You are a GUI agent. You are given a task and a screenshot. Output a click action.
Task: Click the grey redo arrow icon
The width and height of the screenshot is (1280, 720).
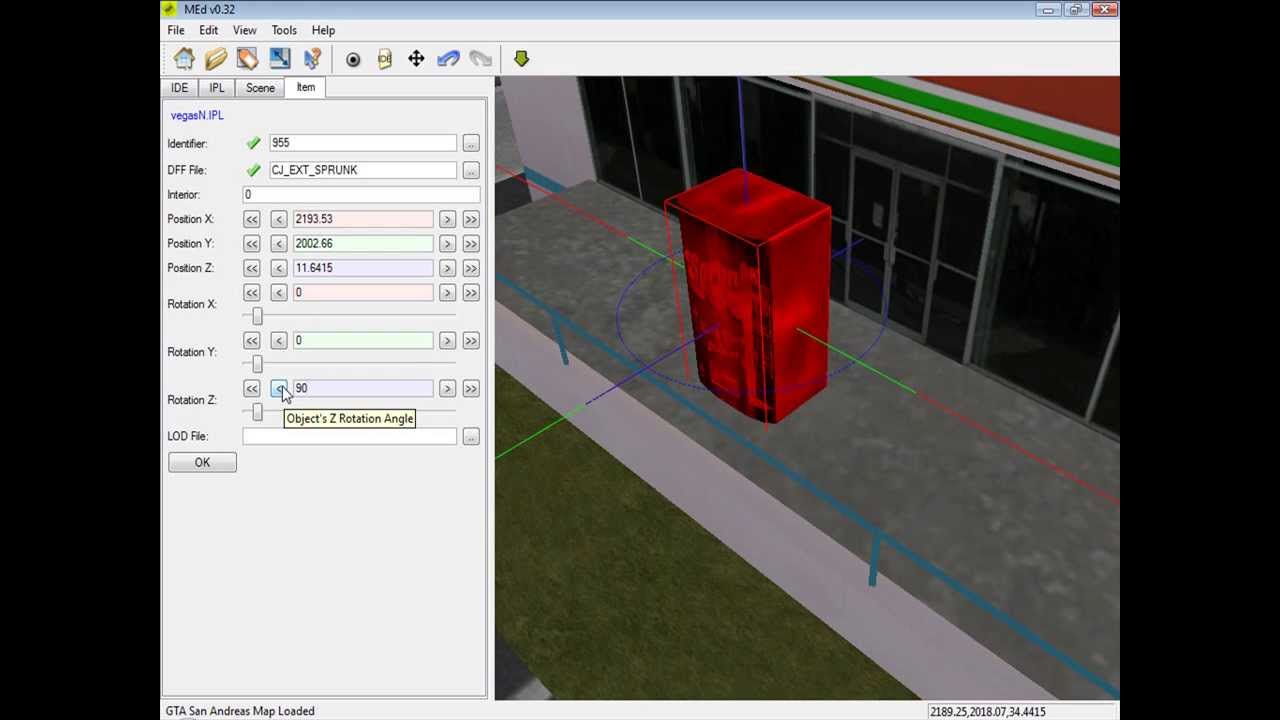pos(480,59)
